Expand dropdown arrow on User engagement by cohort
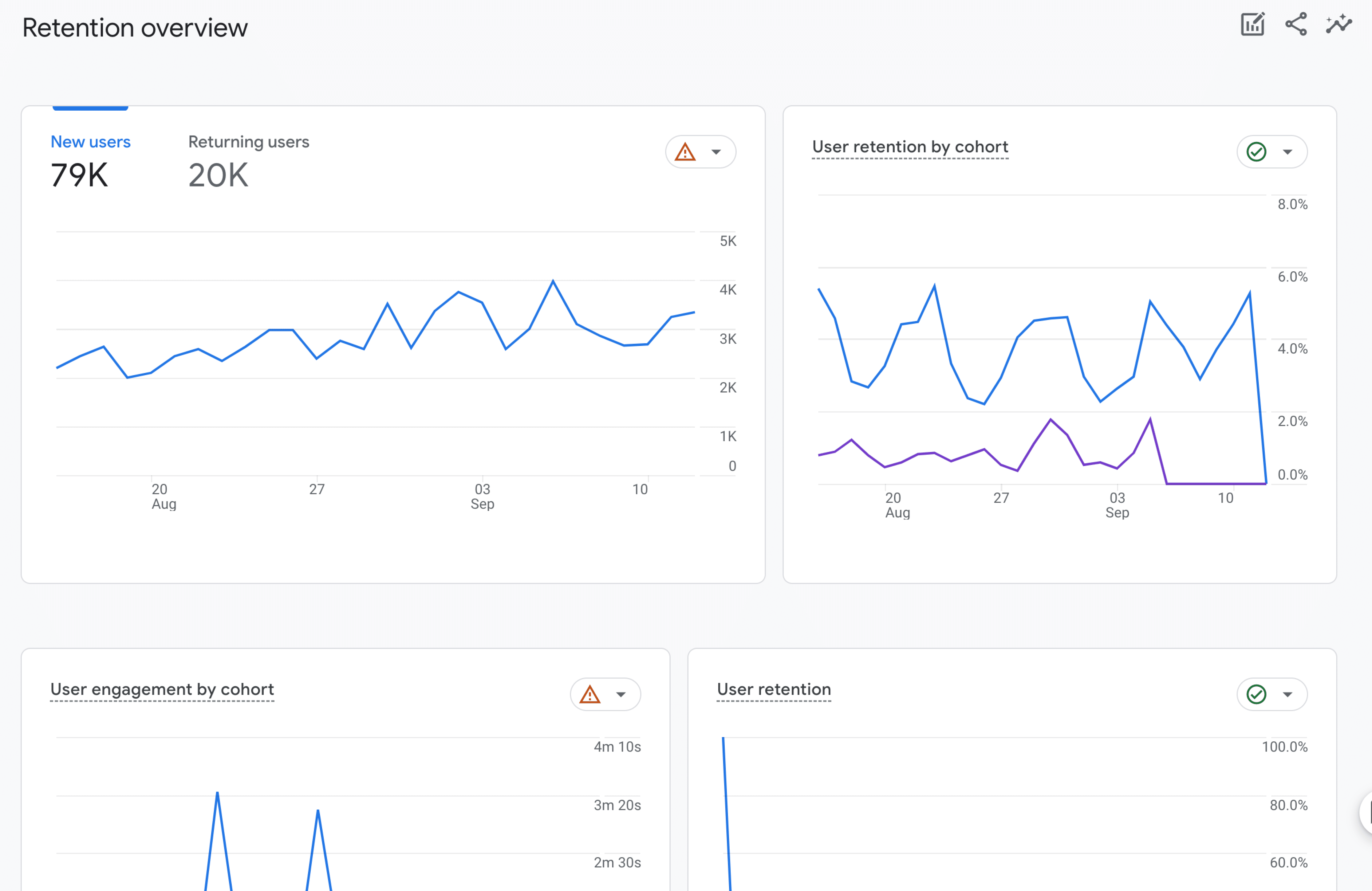This screenshot has width=1372, height=891. [621, 694]
